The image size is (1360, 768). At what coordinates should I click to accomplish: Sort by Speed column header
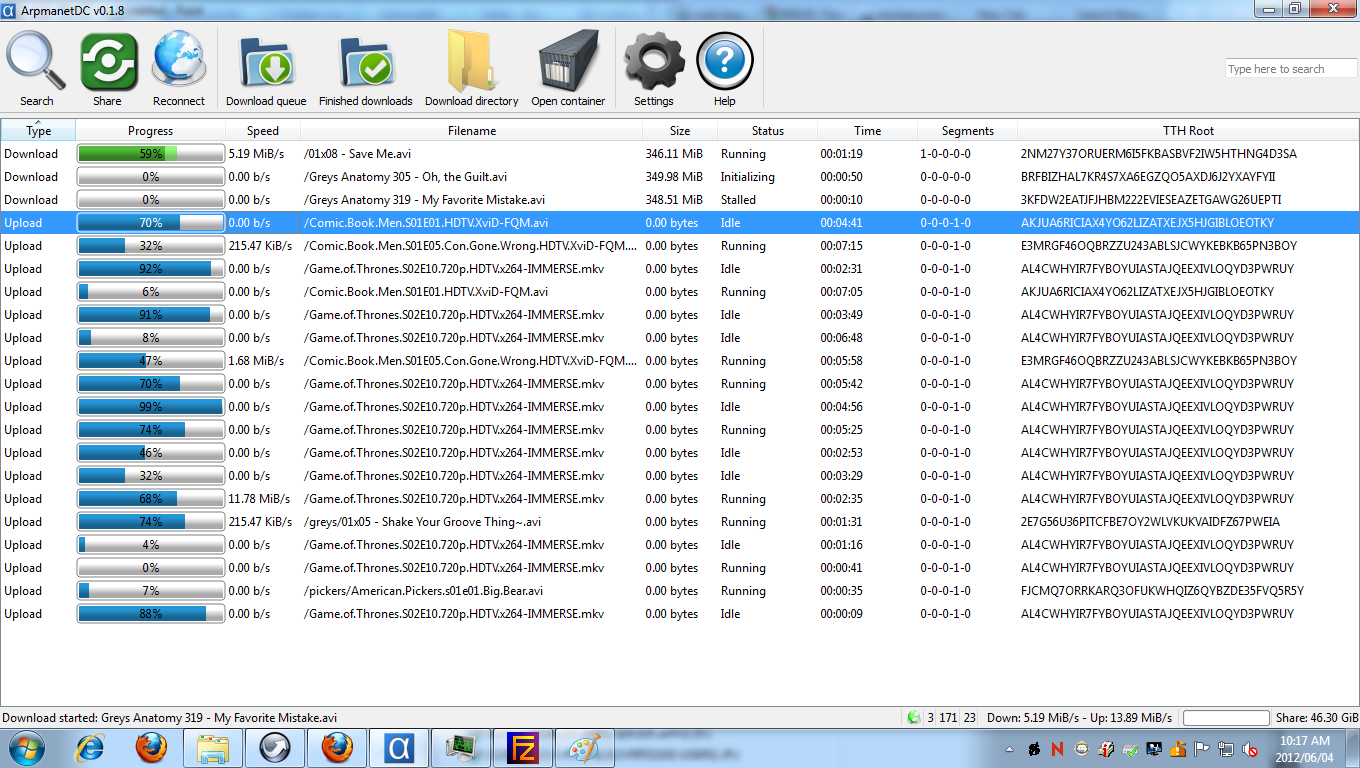click(263, 131)
